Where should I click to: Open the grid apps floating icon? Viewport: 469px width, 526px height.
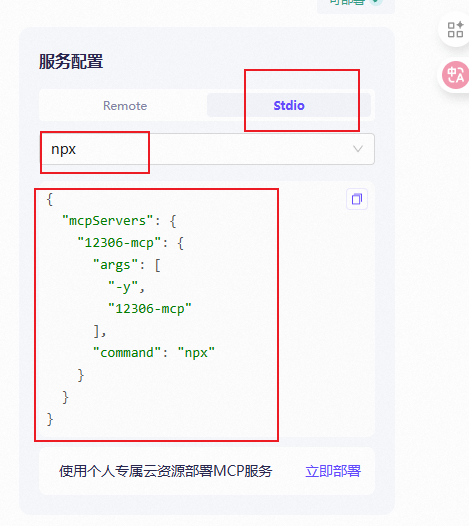pos(455,30)
